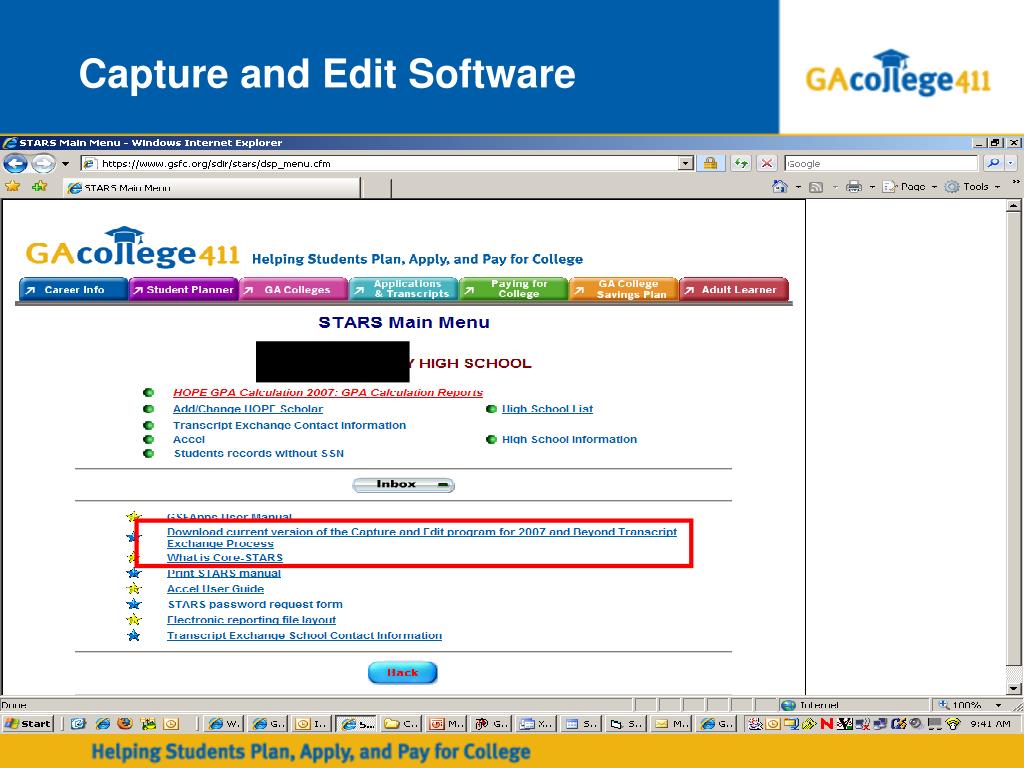This screenshot has width=1024, height=768.
Task: Open the GA College Savings Plan tab
Action: coord(624,289)
